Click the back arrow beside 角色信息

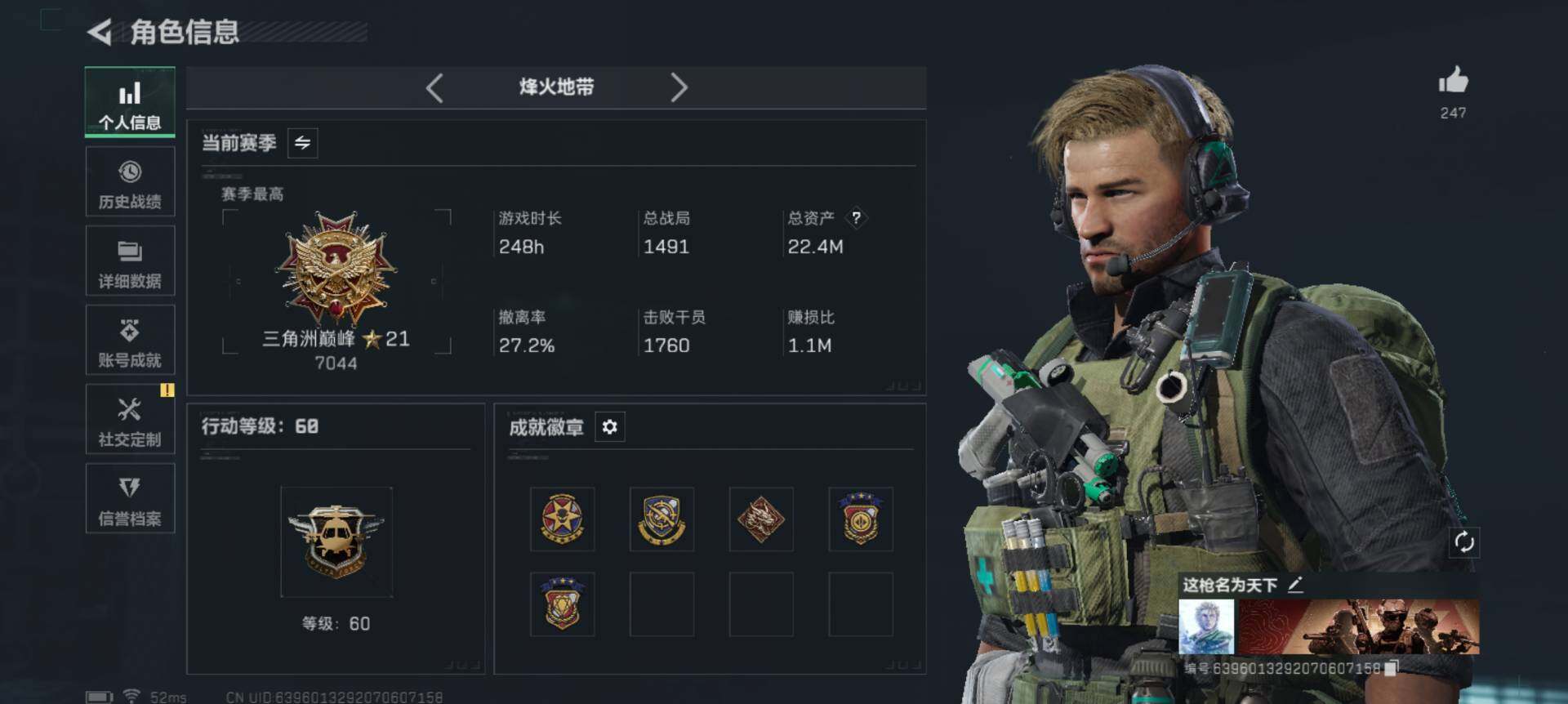(x=99, y=33)
